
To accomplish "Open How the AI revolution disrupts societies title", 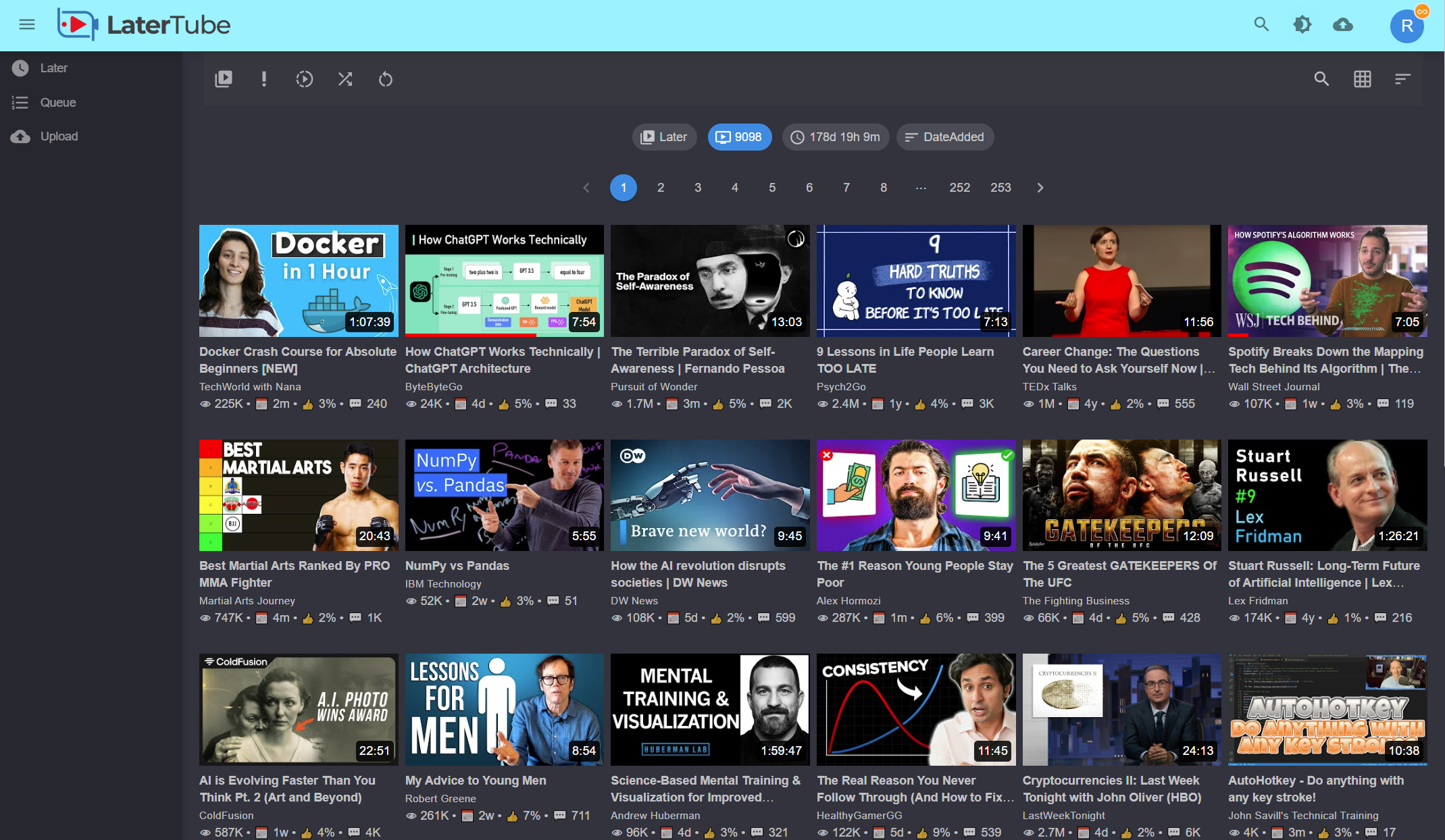I will pos(698,574).
